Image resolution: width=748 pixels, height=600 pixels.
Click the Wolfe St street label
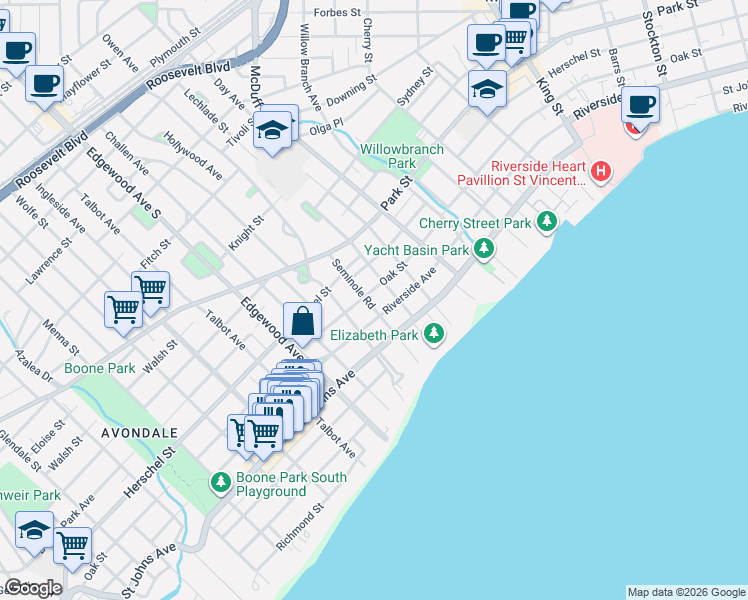click(x=32, y=212)
